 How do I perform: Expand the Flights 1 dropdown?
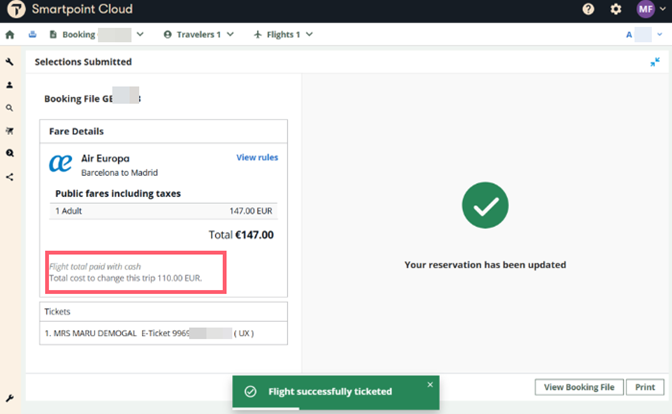click(308, 35)
